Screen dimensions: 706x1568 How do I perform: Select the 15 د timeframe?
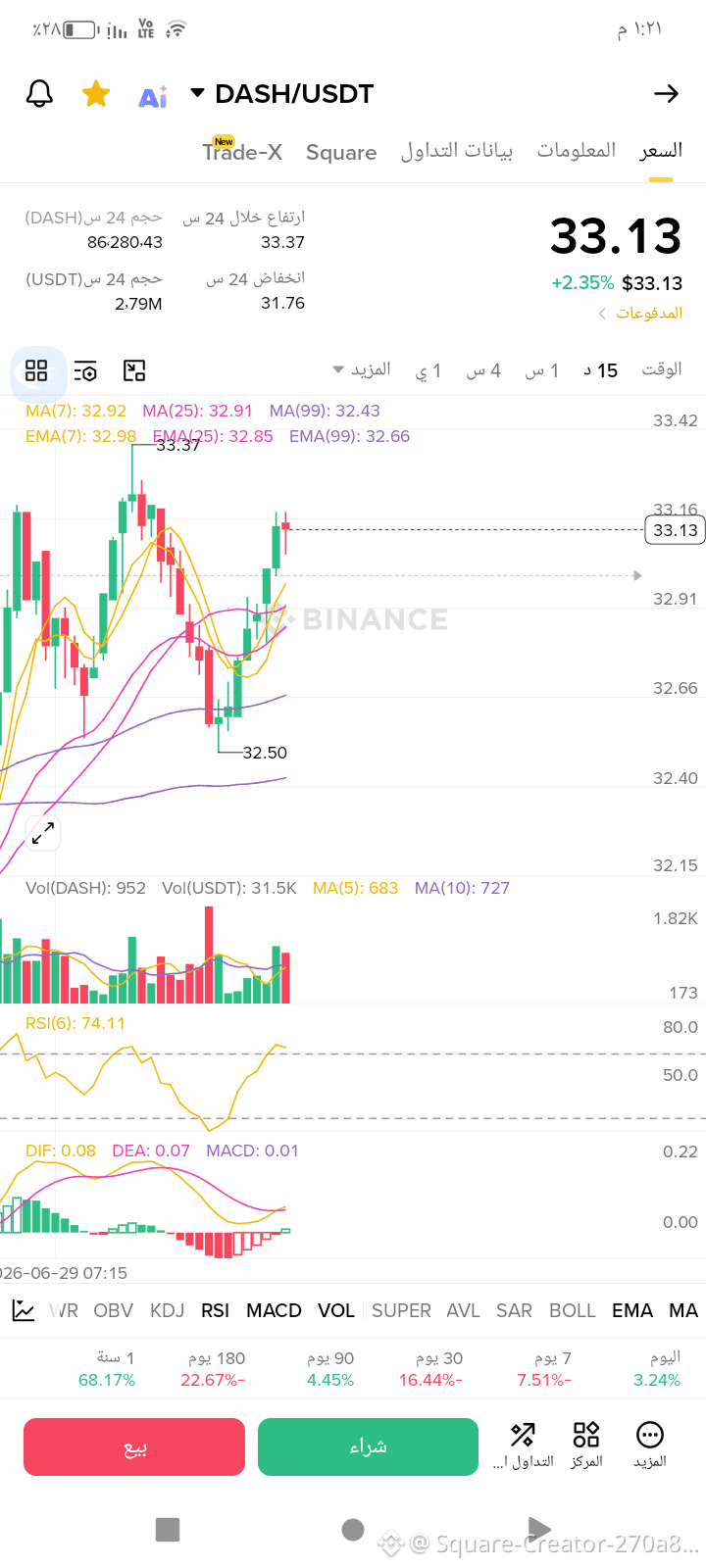[600, 370]
